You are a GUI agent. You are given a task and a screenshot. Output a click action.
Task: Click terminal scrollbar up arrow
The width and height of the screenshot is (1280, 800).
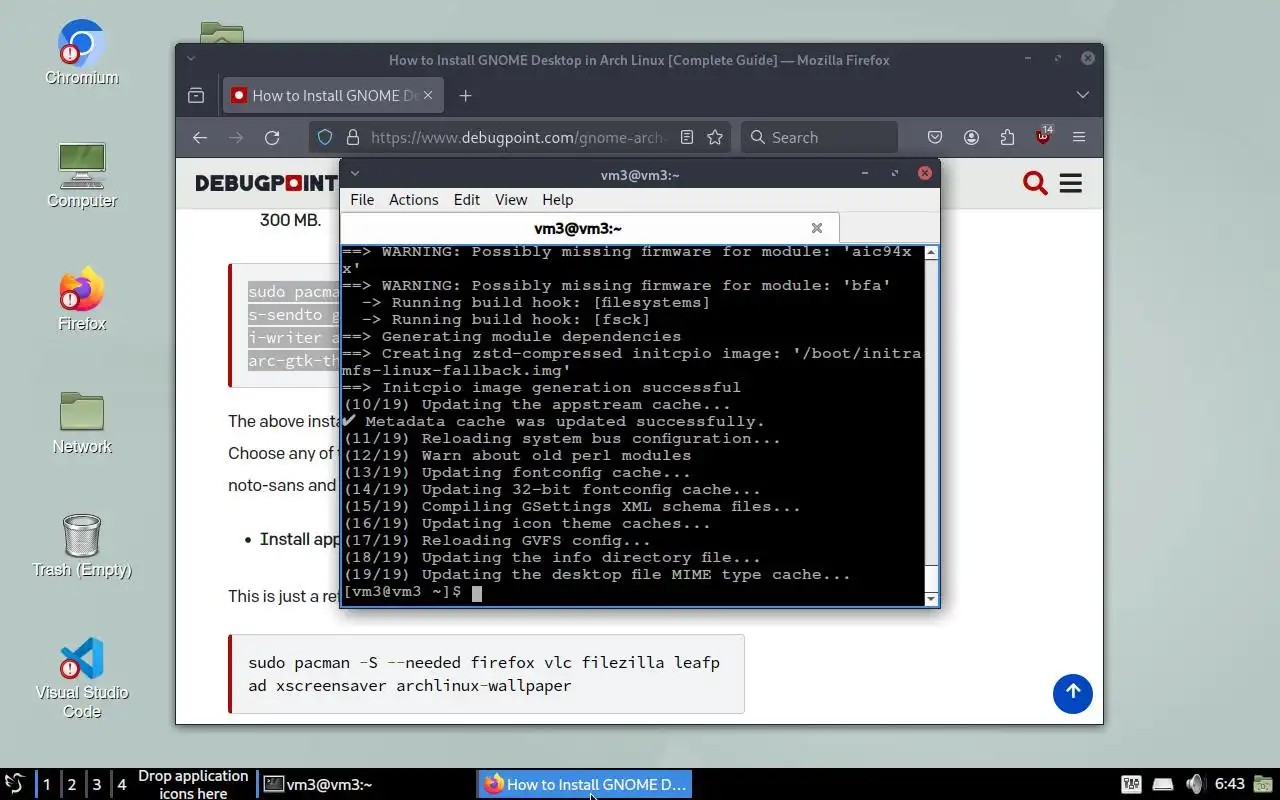[x=931, y=253]
